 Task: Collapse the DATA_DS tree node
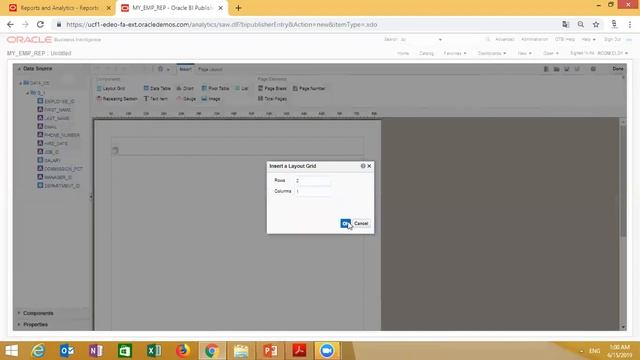click(21, 83)
